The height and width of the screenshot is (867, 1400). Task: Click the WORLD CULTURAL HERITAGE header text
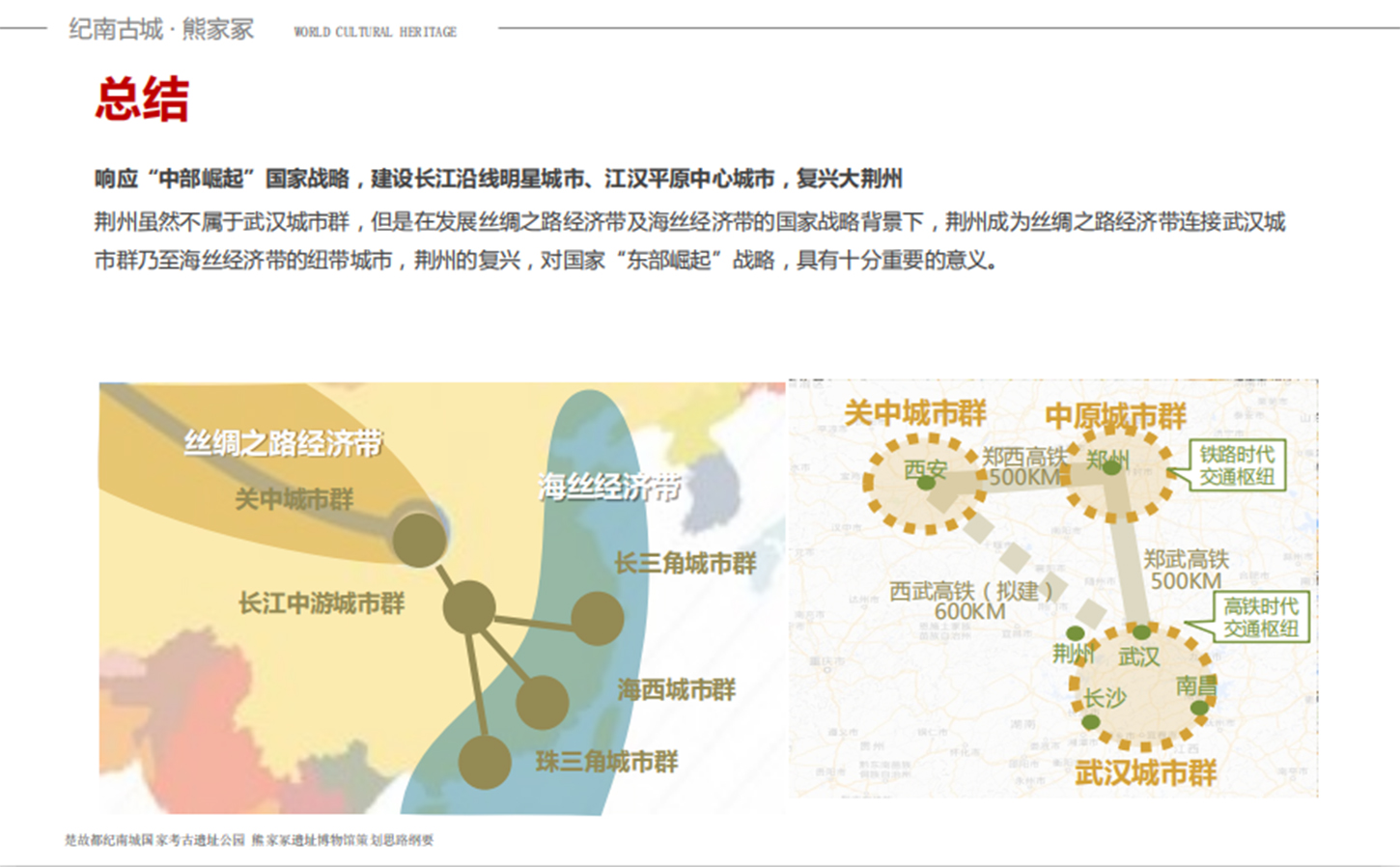[375, 32]
